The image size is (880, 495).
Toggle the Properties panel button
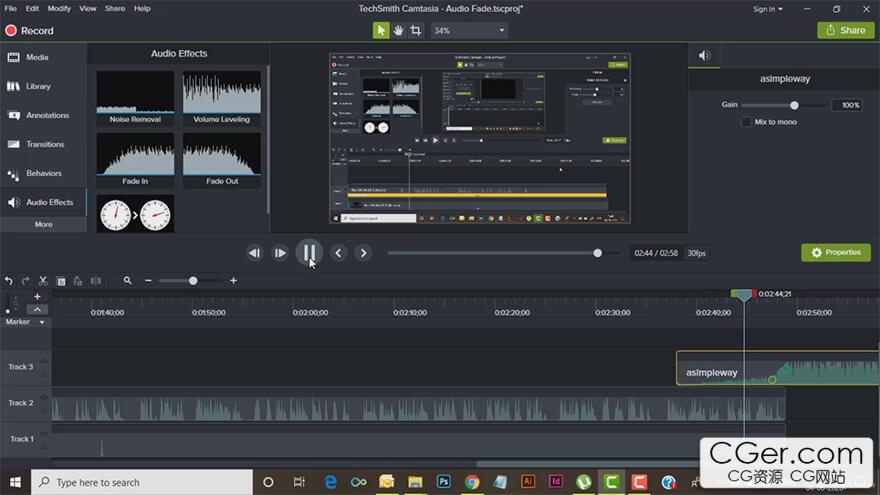[836, 253]
